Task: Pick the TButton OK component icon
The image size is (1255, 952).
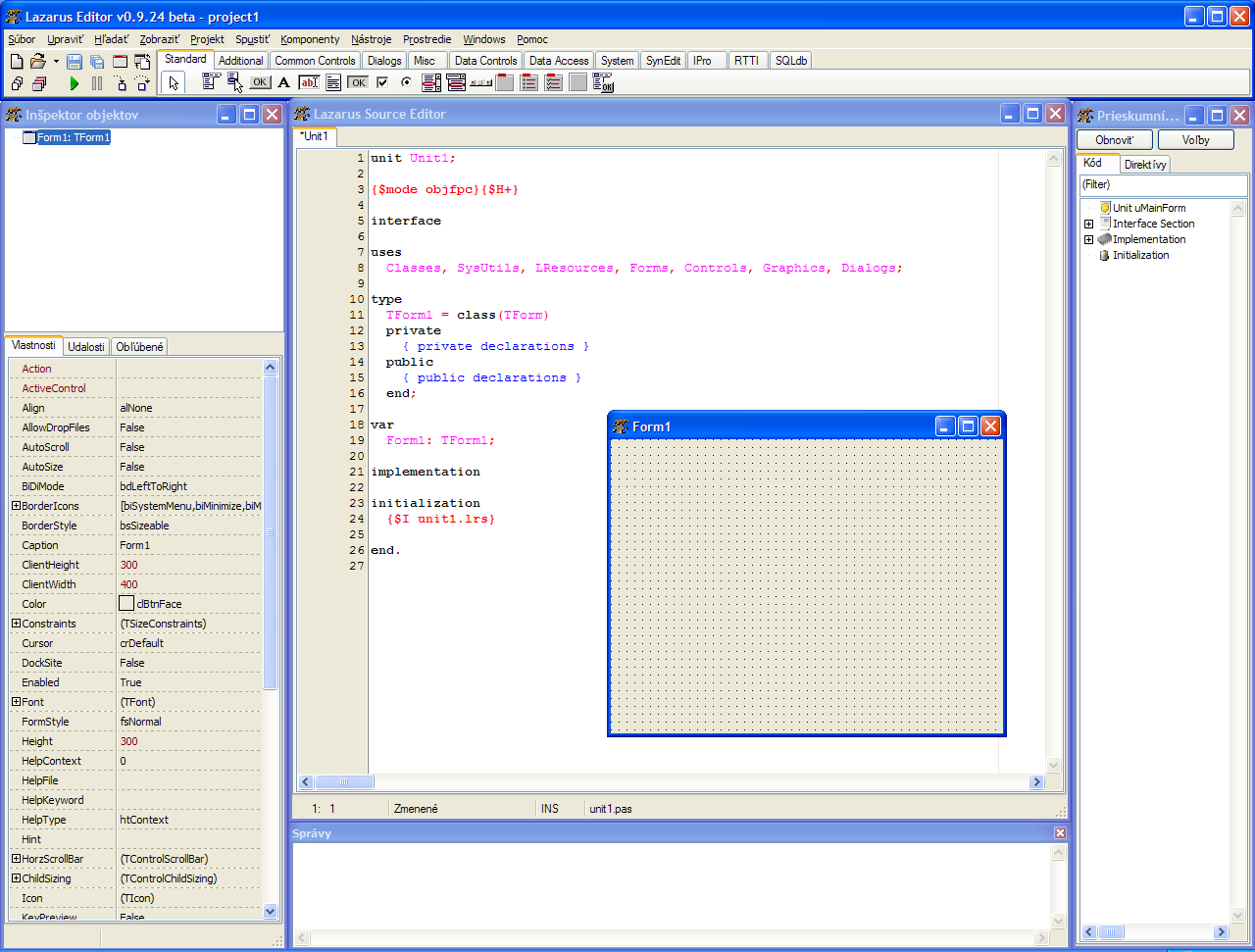Action: coord(260,82)
